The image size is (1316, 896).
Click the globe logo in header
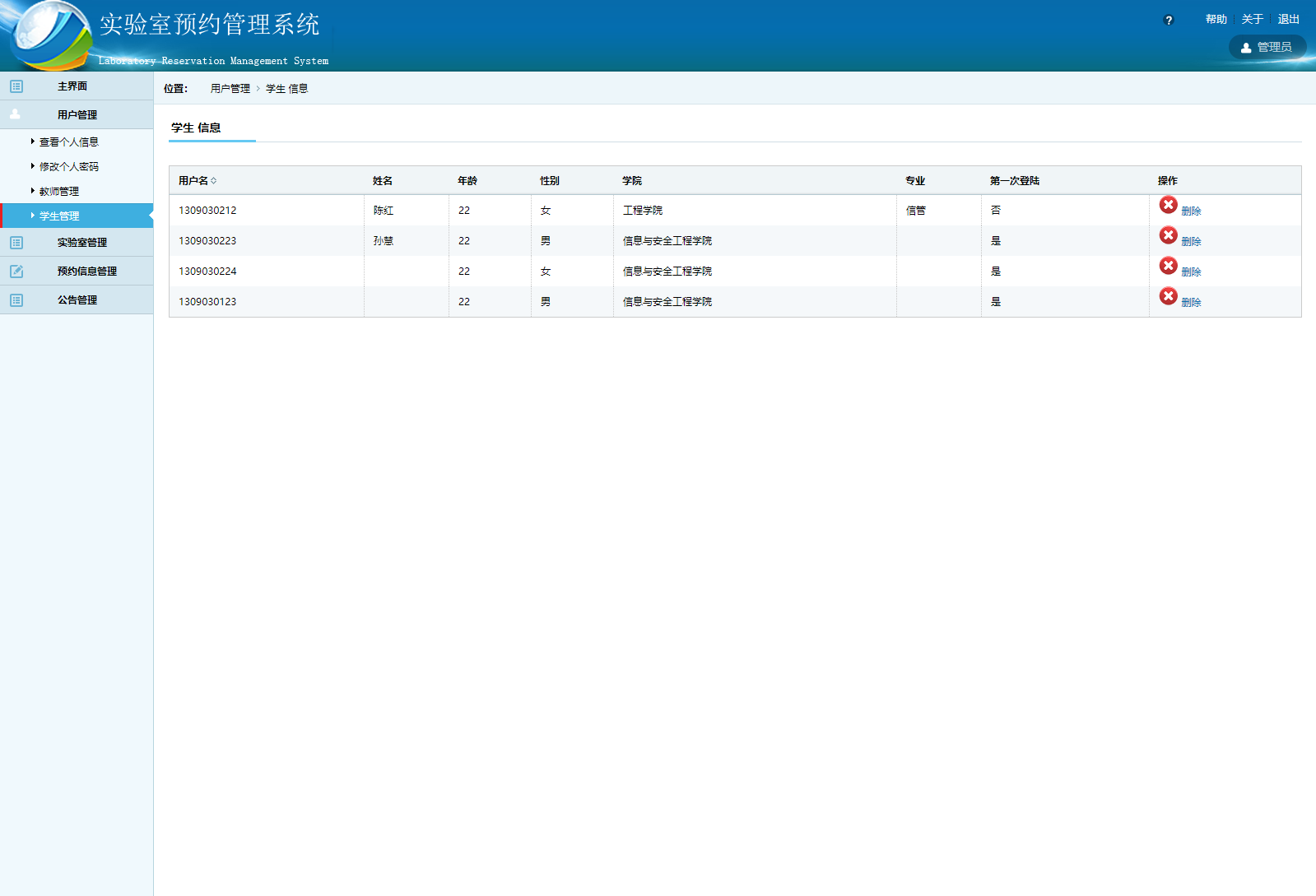point(48,35)
